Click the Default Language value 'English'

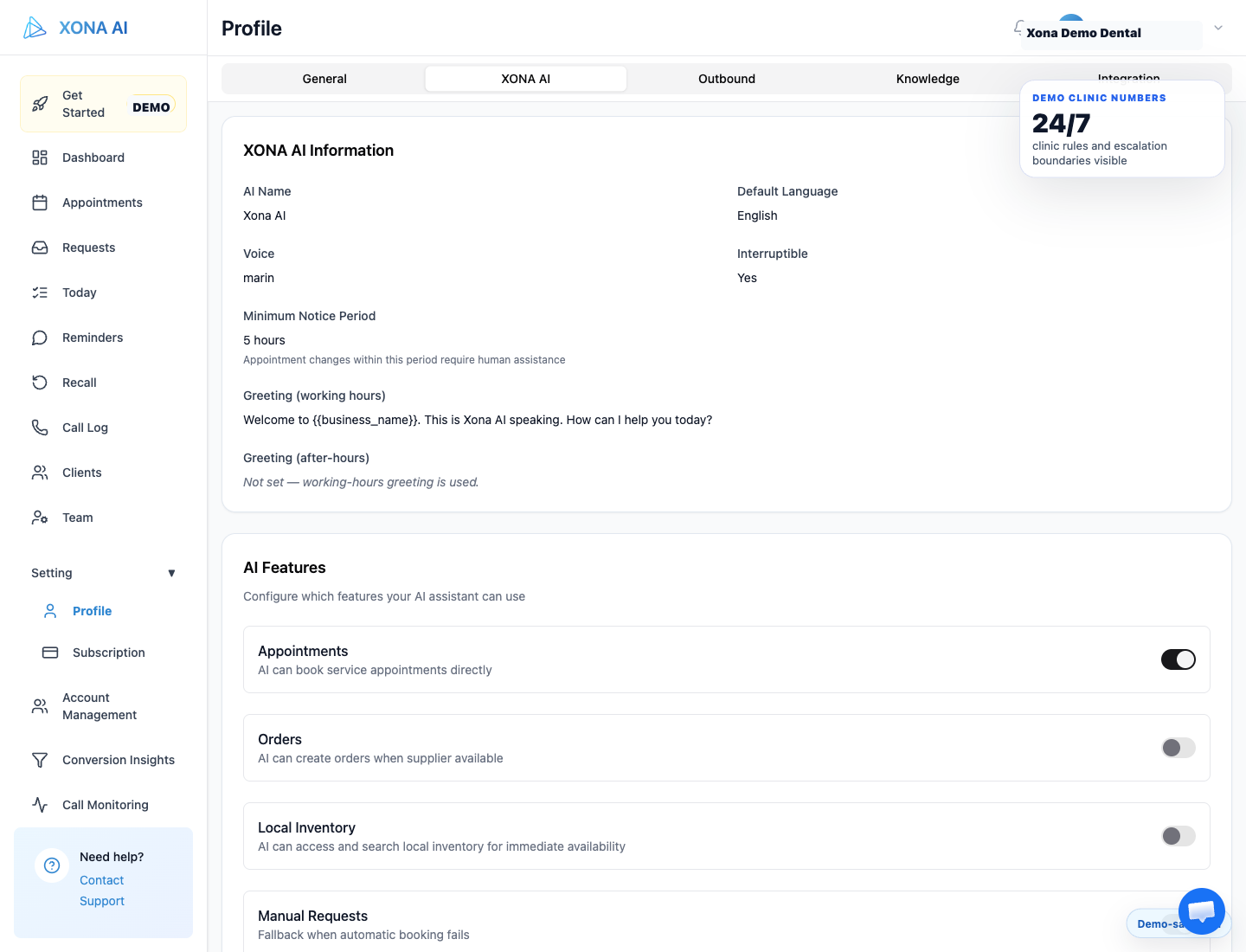pos(757,215)
